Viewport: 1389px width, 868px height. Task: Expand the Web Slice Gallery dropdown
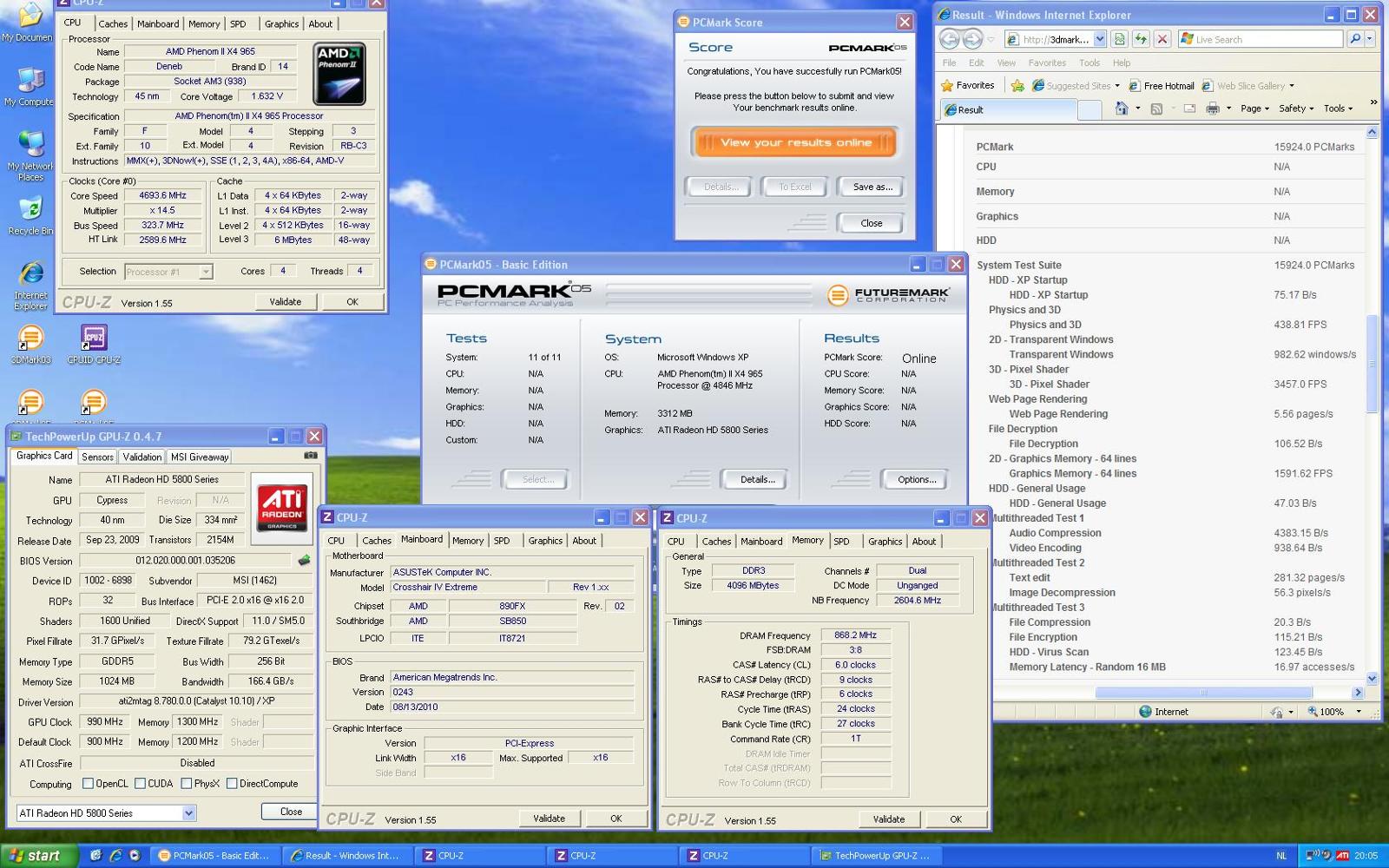1292,86
